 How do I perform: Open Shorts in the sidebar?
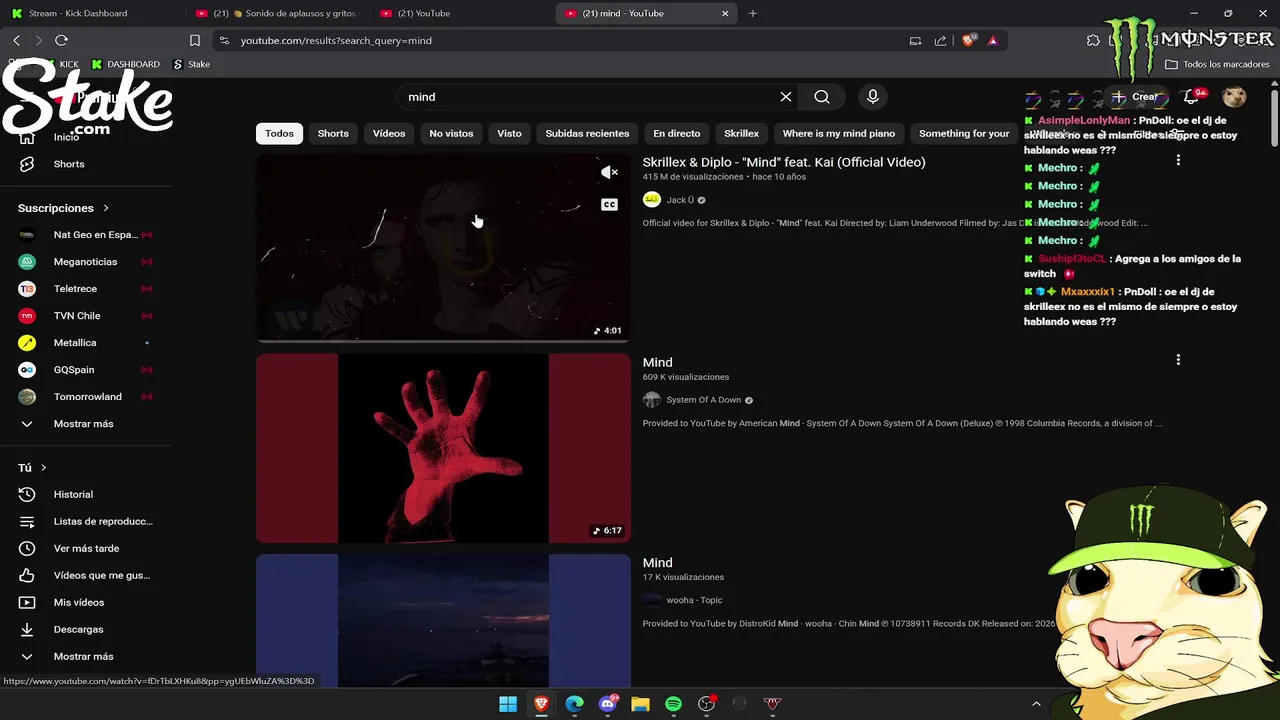[x=69, y=164]
